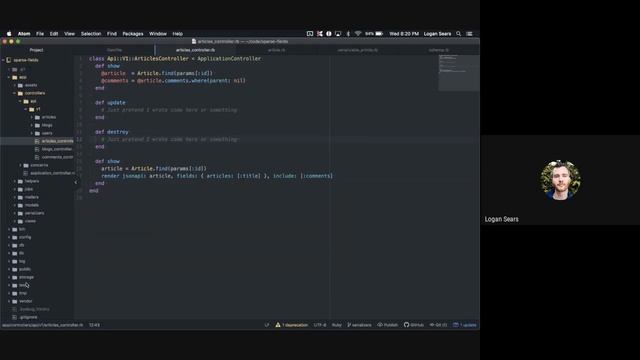Click the Wi-Fi icon in menu bar
Viewport: 640px width, 360px height.
(358, 34)
